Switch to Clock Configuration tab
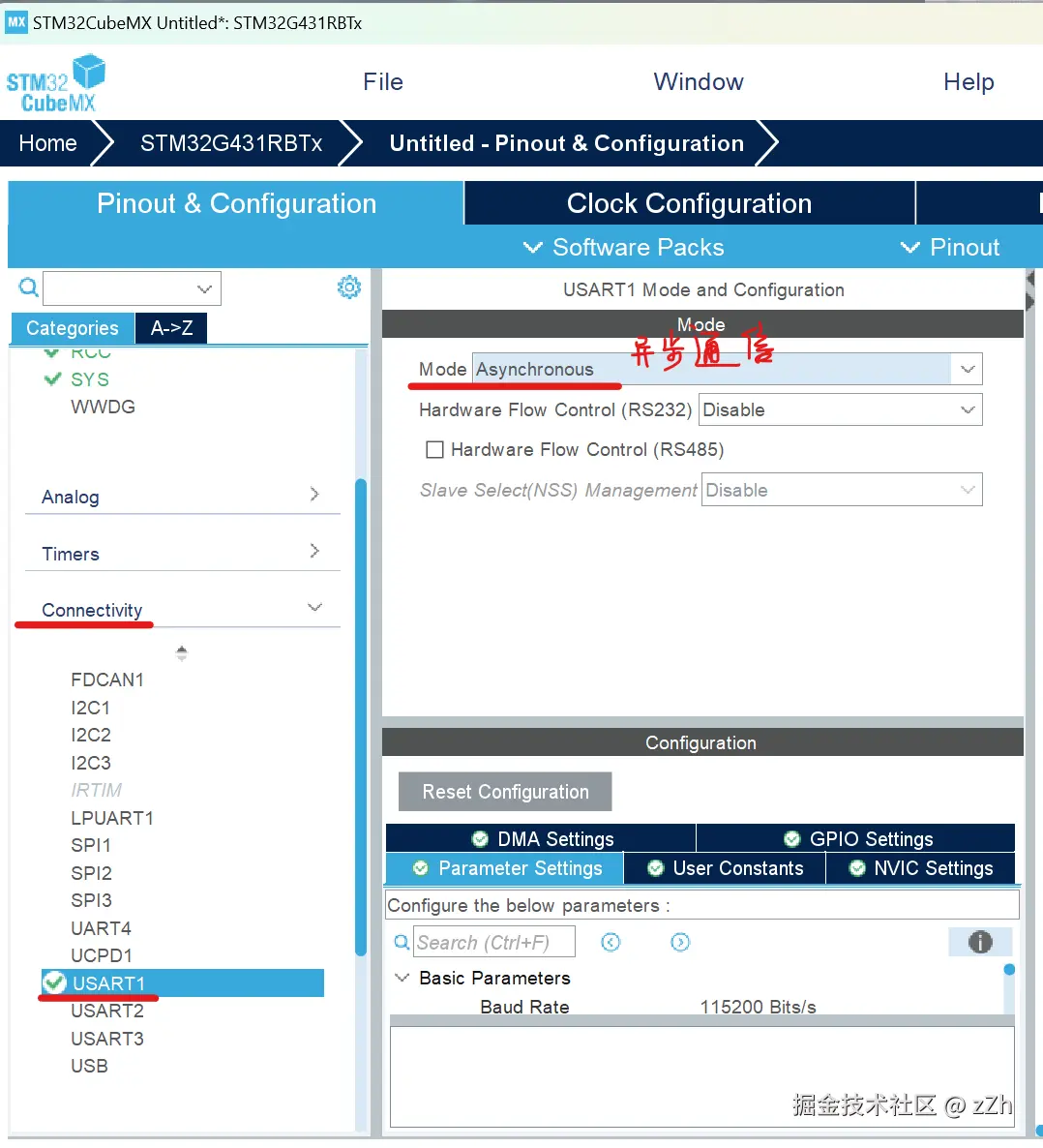The height and width of the screenshot is (1148, 1043). tap(689, 203)
